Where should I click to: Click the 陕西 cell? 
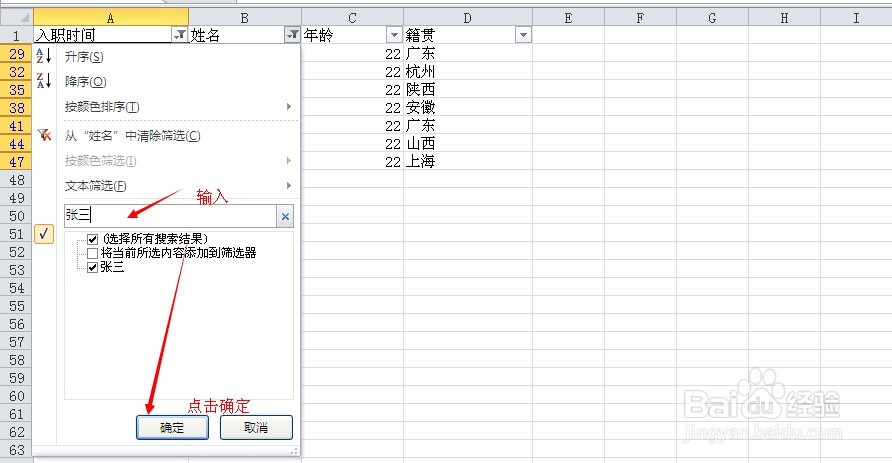[x=468, y=89]
